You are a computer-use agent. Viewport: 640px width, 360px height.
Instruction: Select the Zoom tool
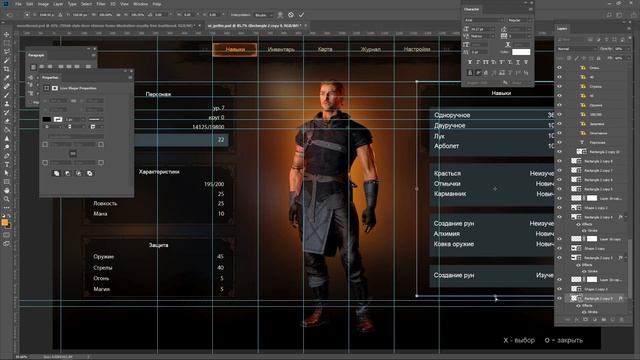click(x=7, y=199)
